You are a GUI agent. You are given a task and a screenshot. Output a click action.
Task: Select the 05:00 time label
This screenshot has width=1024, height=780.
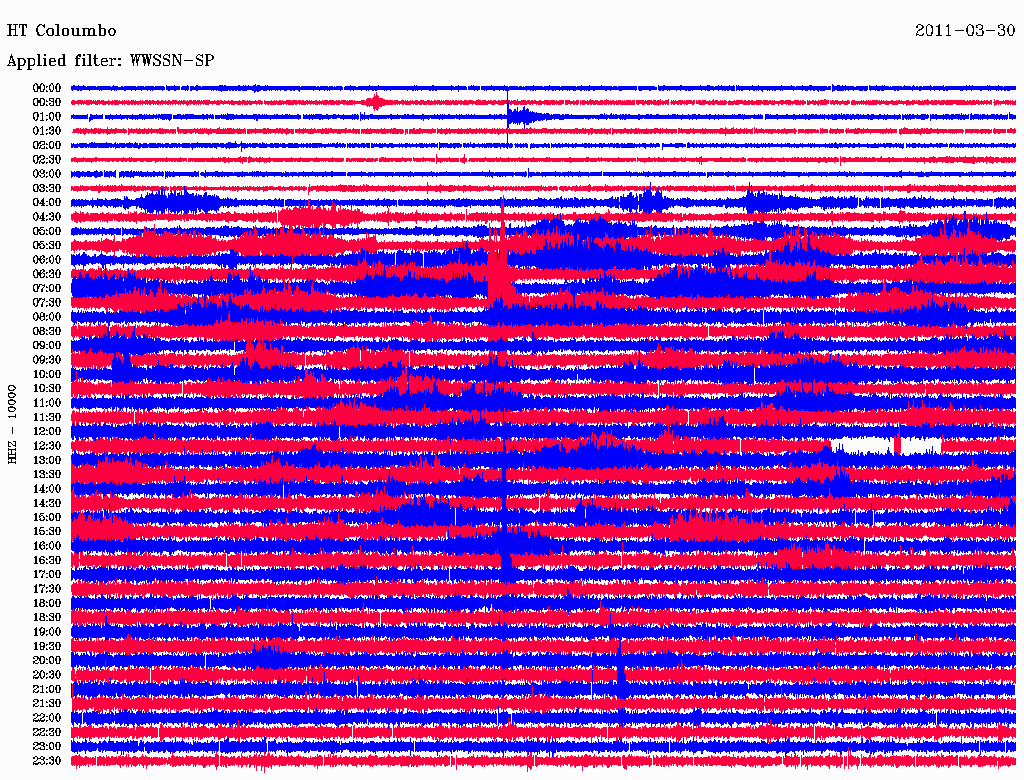46,231
